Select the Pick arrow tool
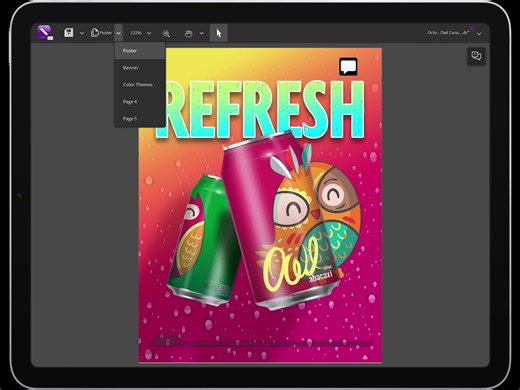 pos(219,33)
